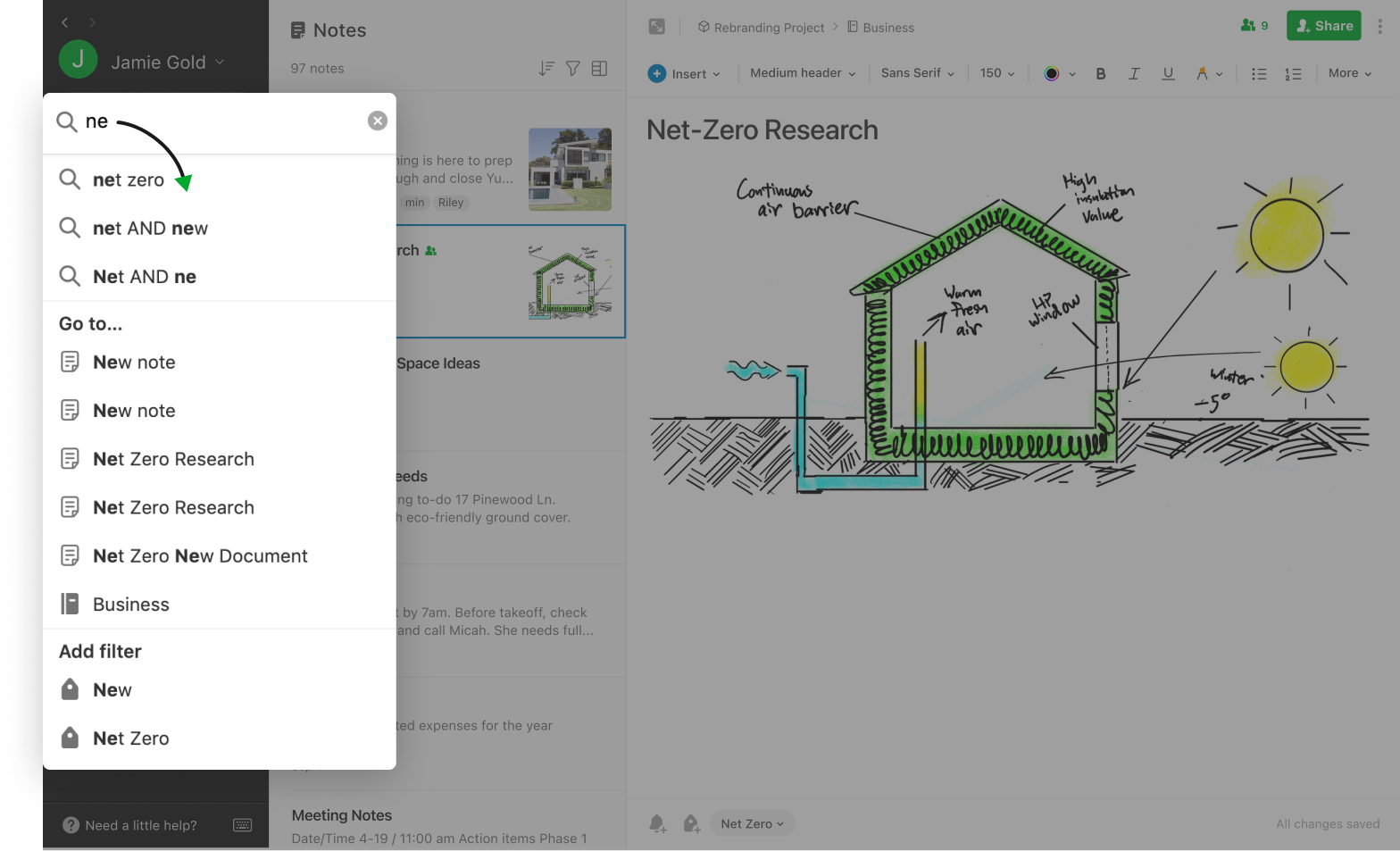Go back with the left arrow
This screenshot has height=851, width=1400.
pyautogui.click(x=64, y=22)
